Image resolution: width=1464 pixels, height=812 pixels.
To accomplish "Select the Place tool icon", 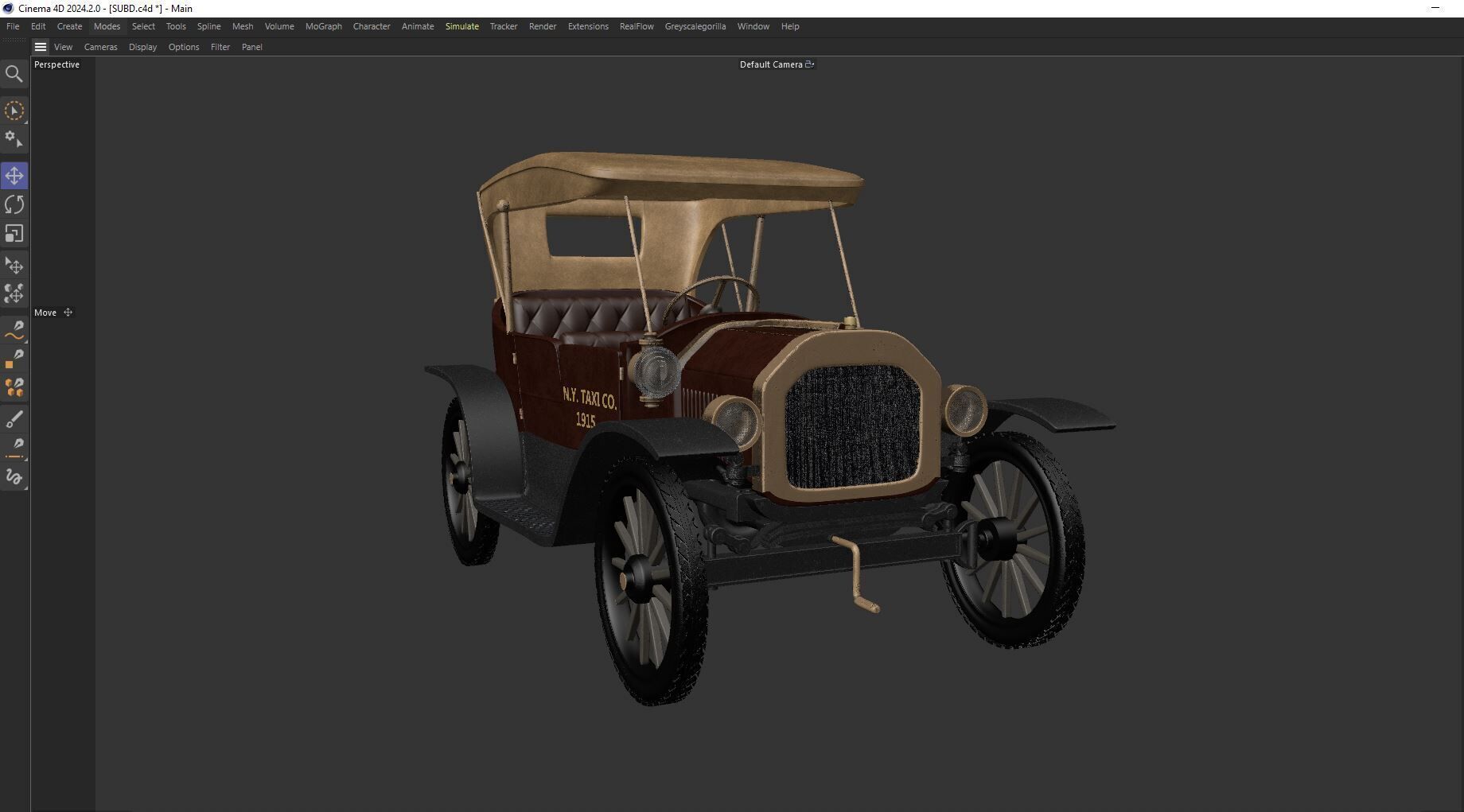I will click(x=14, y=266).
